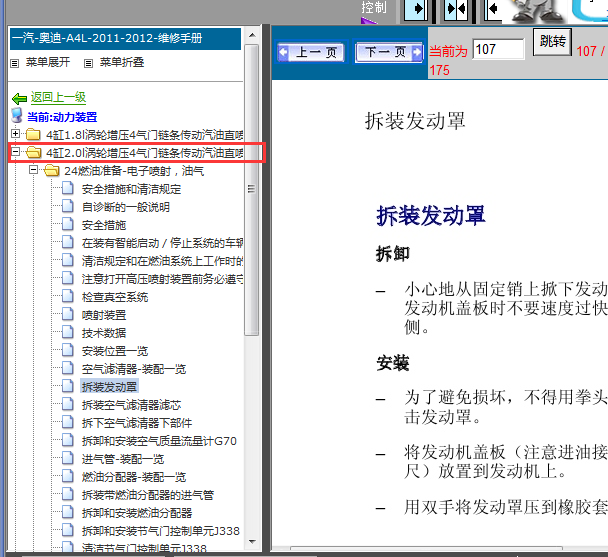Click the tree panel scroll-down arrow
Viewport: 608px width, 557px height.
tap(252, 542)
